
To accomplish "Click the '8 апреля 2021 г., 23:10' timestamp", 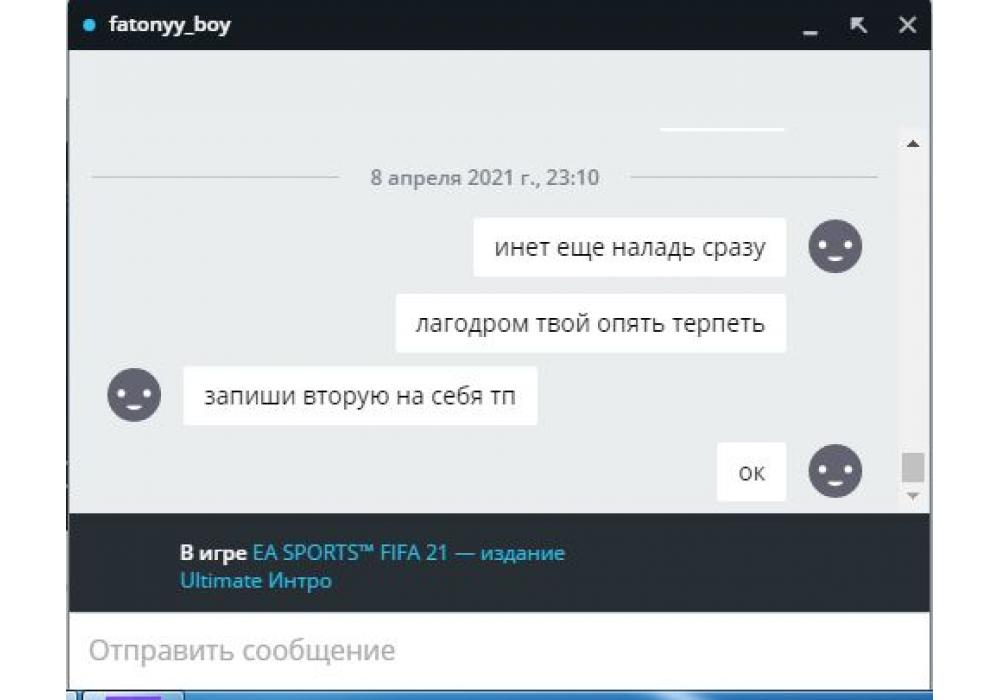I will tap(485, 177).
